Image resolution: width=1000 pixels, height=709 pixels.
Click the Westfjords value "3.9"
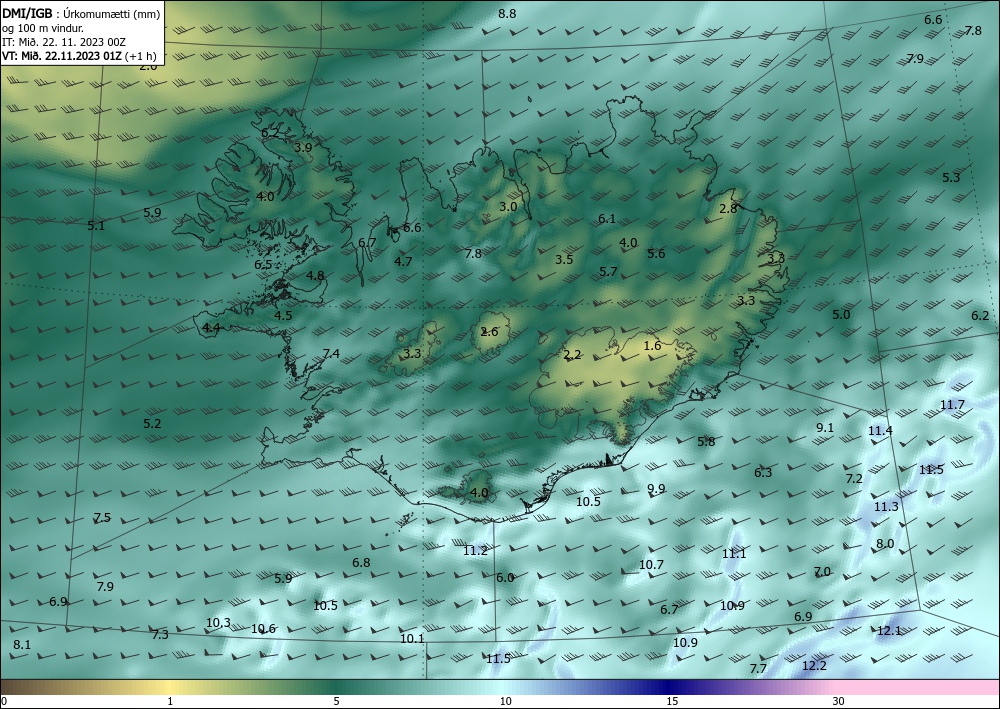(x=303, y=147)
